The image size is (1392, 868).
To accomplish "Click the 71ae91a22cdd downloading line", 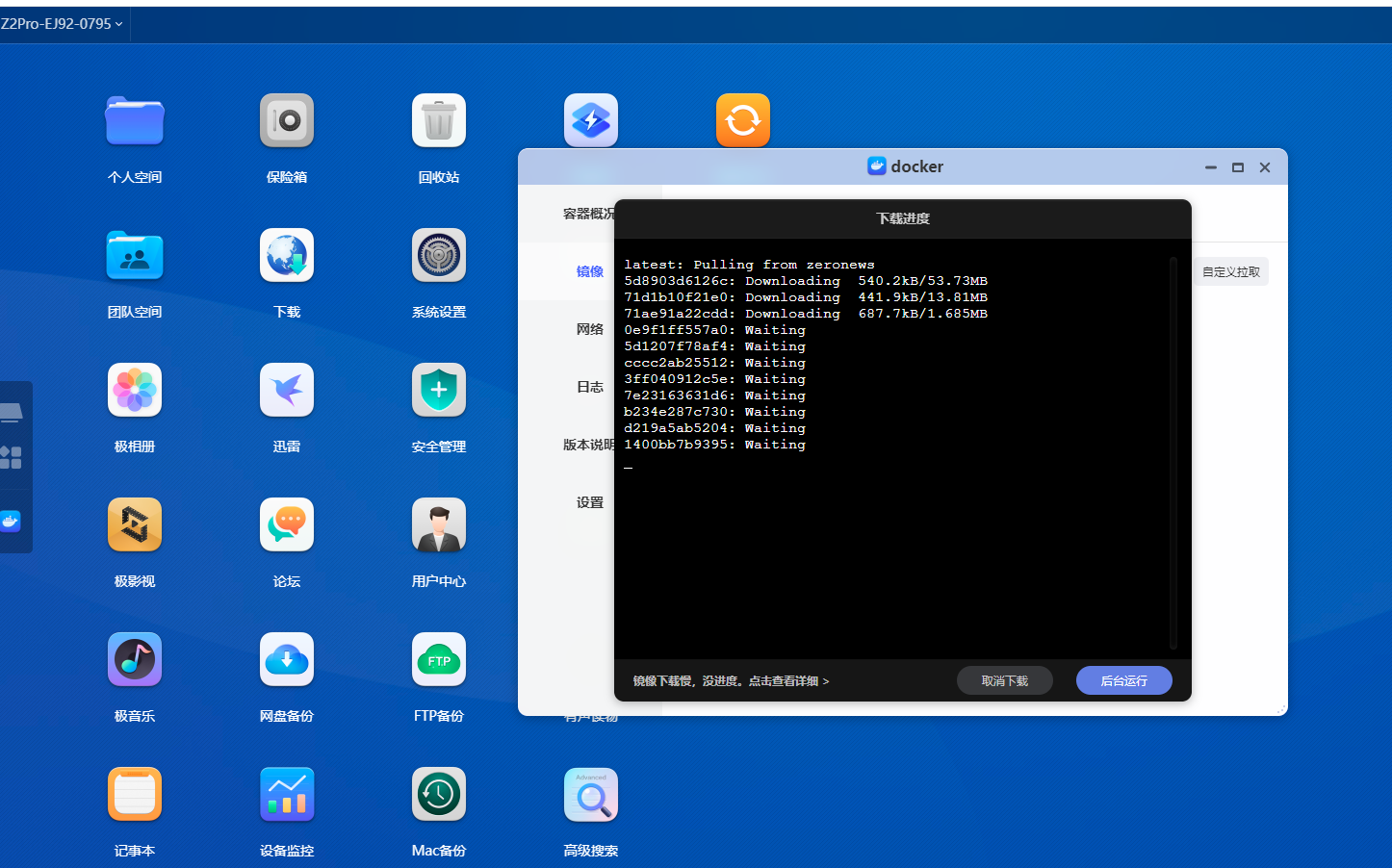I will pyautogui.click(x=806, y=314).
